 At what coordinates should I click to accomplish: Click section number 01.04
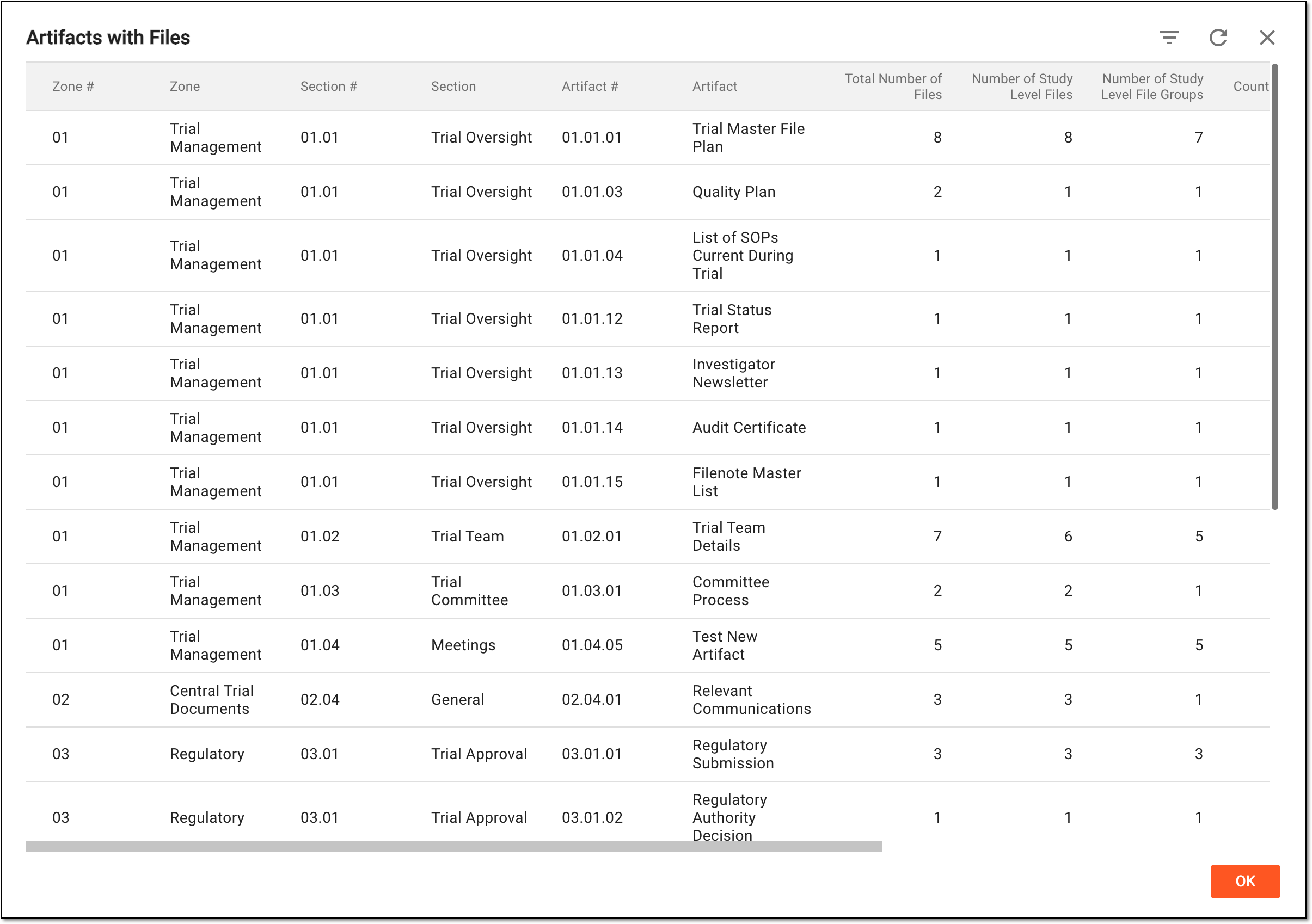pos(320,645)
